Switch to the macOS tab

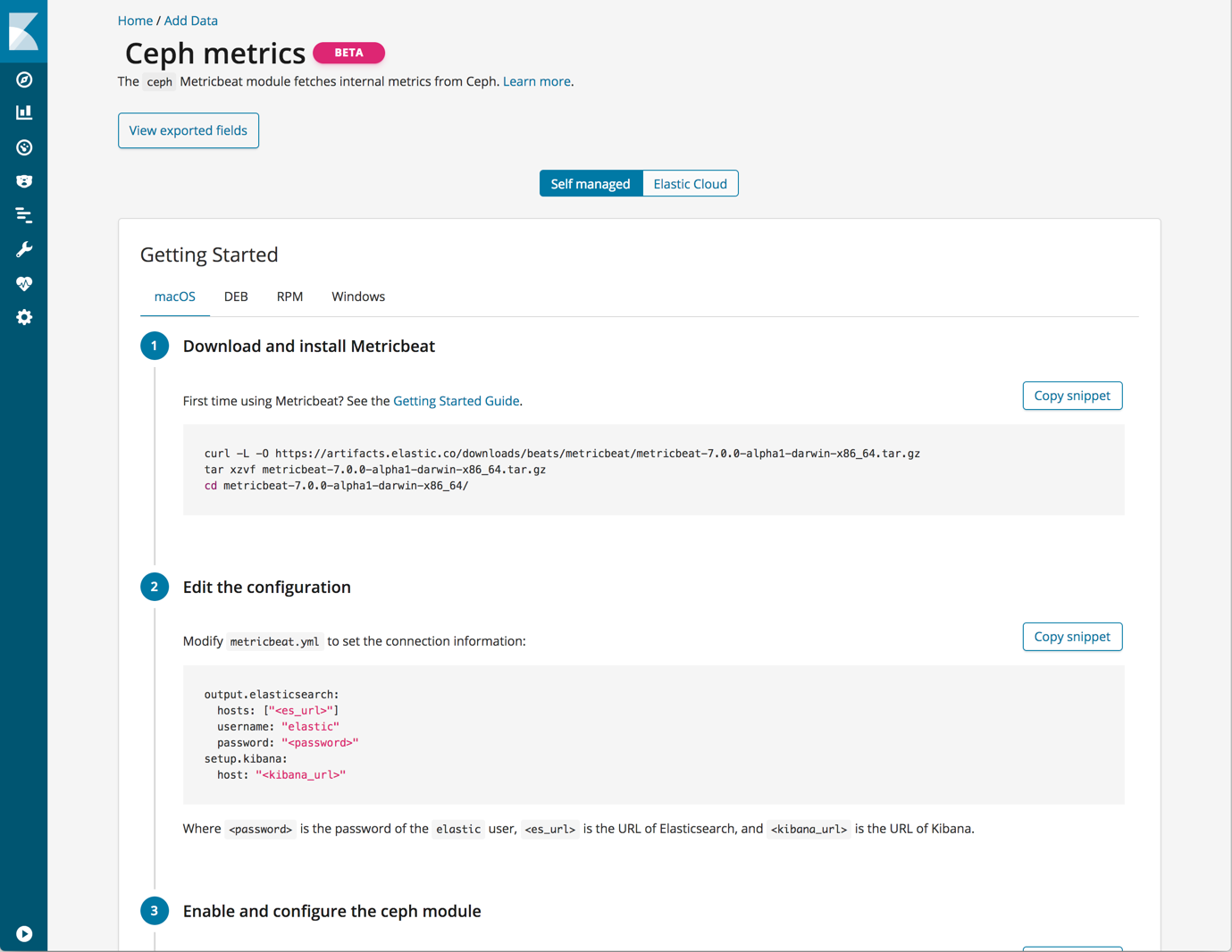[174, 296]
